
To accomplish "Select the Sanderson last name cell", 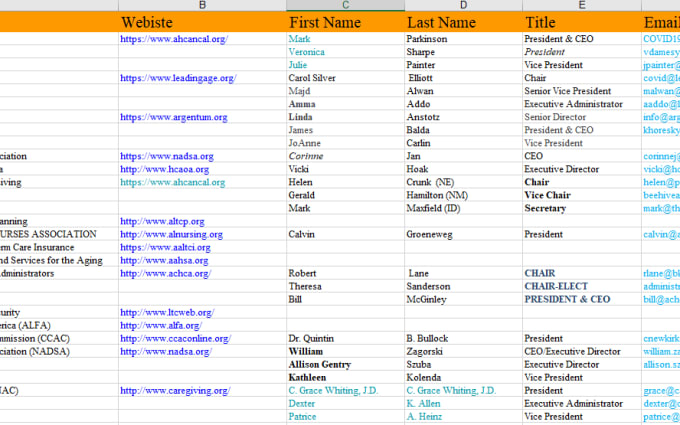I will (x=464, y=286).
